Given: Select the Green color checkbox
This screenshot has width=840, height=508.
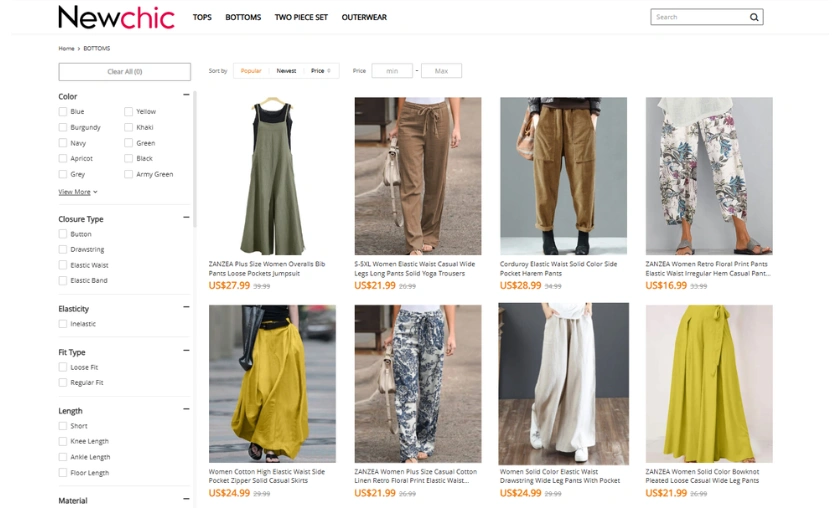Looking at the screenshot, I should (128, 143).
